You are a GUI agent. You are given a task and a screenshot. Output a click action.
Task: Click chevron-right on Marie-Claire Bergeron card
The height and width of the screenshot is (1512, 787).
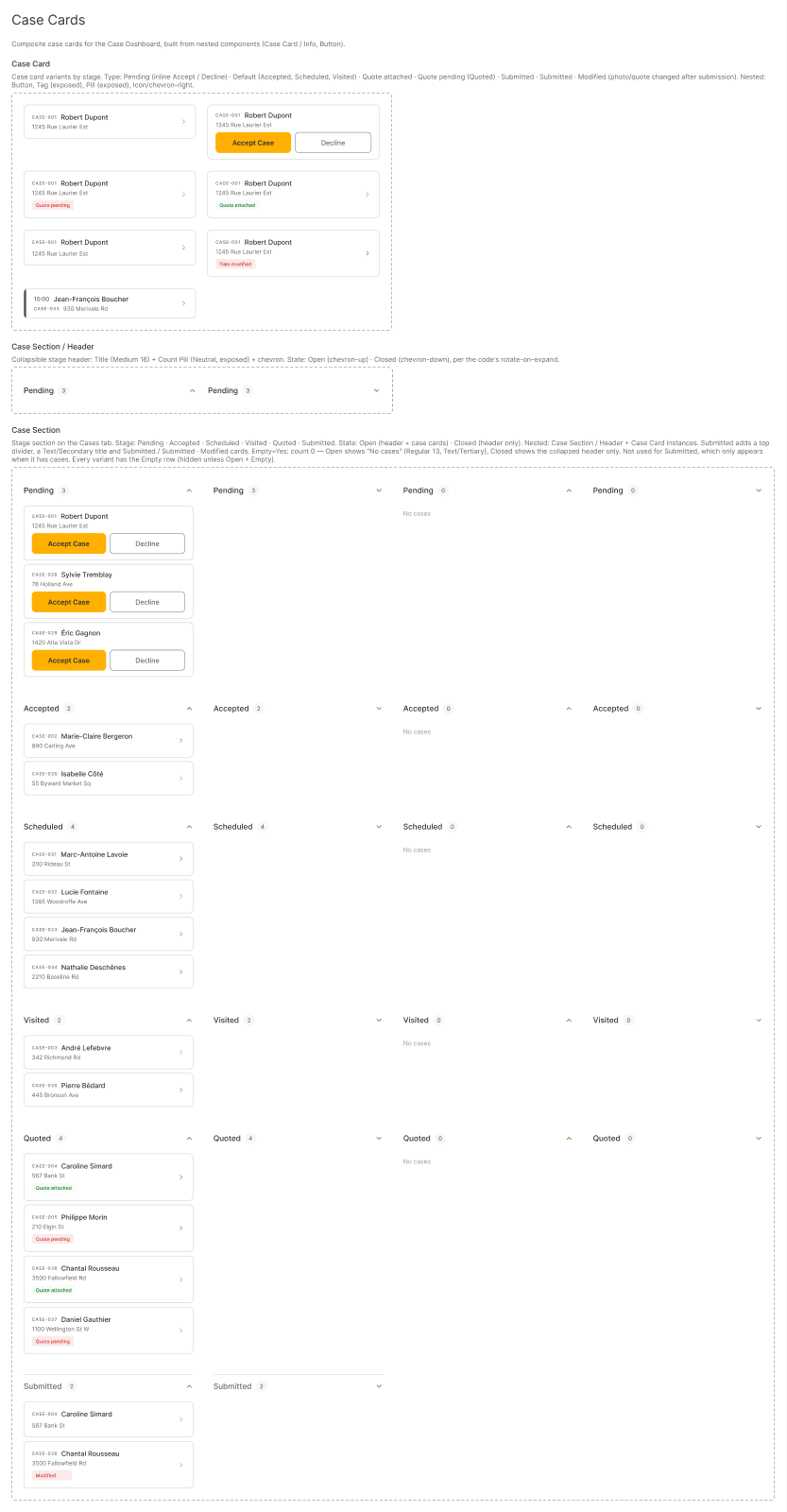point(181,741)
